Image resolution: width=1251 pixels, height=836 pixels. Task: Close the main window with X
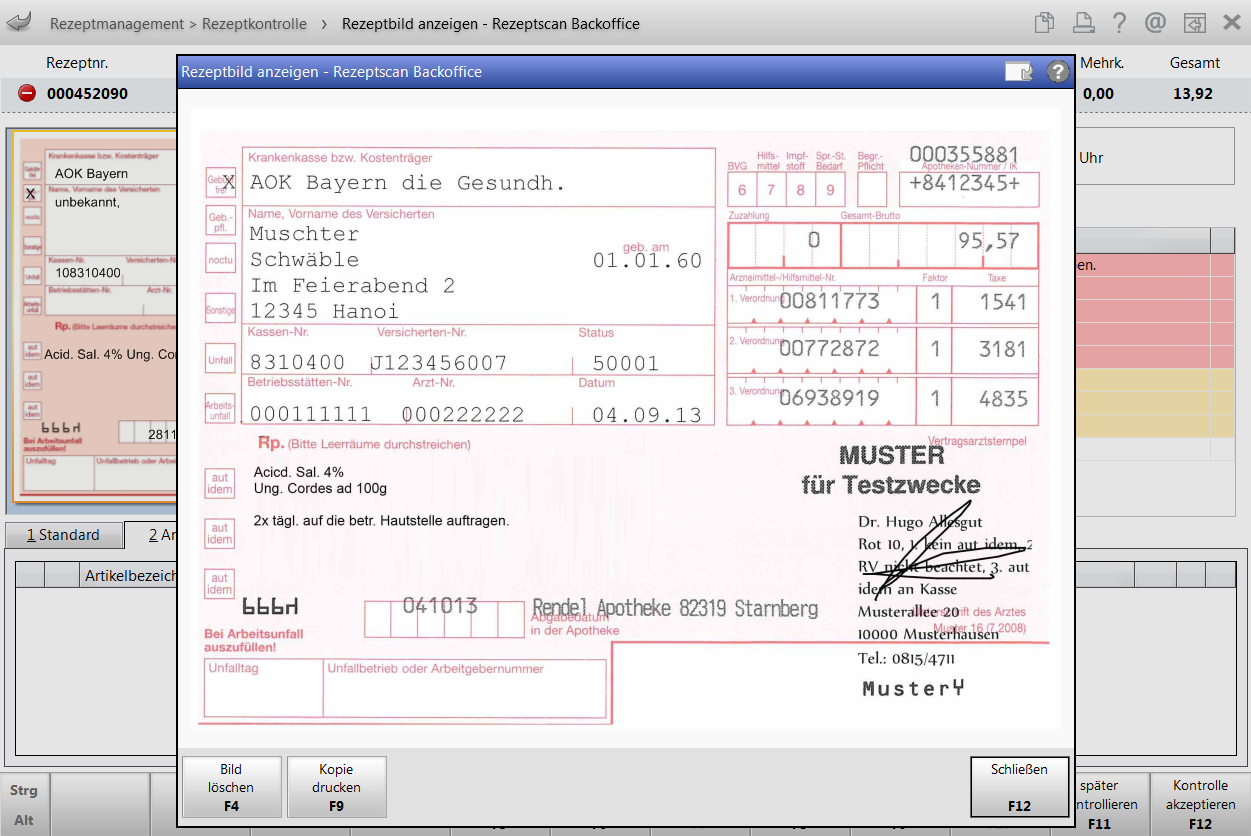(x=1231, y=22)
